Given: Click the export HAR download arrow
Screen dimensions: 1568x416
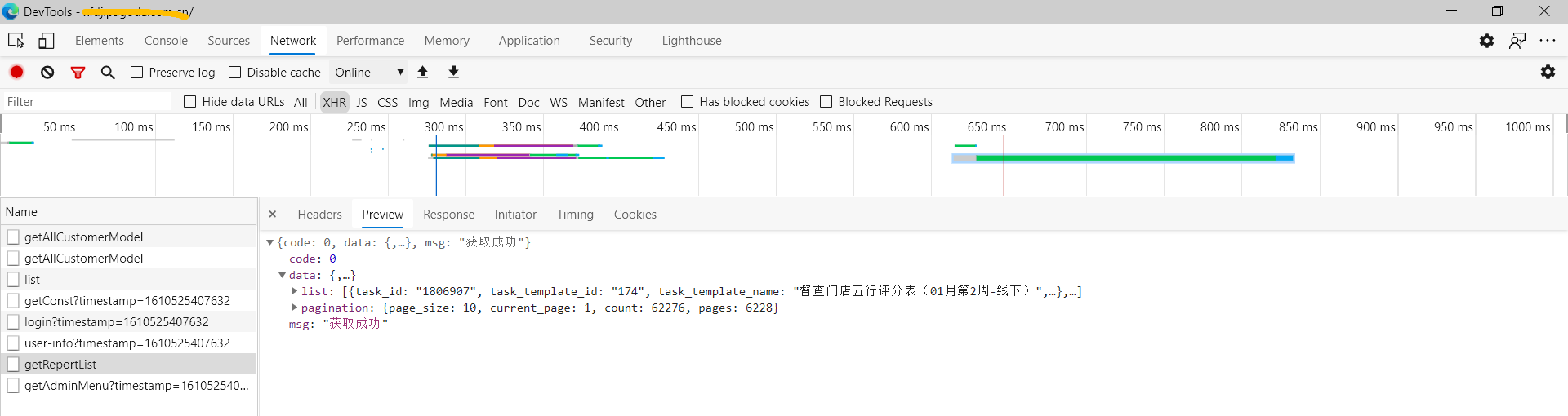Looking at the screenshot, I should click(x=453, y=72).
